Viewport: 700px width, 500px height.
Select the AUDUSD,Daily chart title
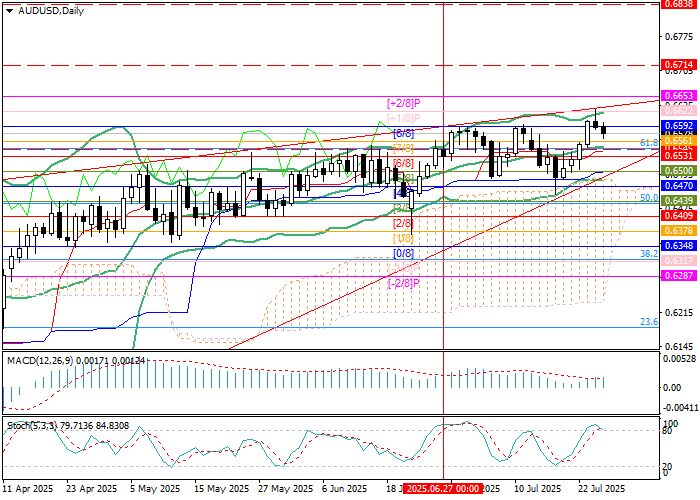[51, 11]
